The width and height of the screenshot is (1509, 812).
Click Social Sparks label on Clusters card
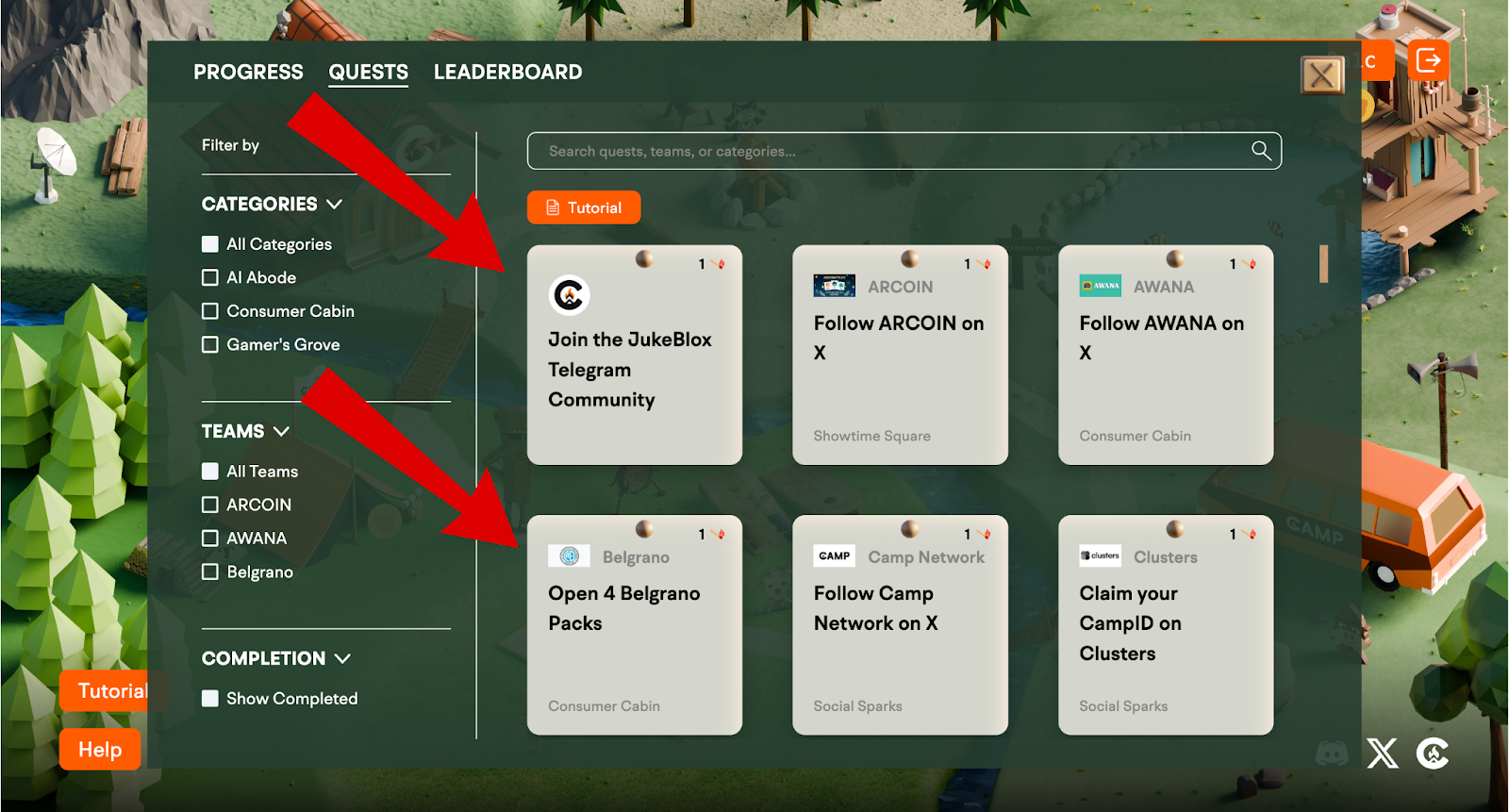tap(1123, 706)
